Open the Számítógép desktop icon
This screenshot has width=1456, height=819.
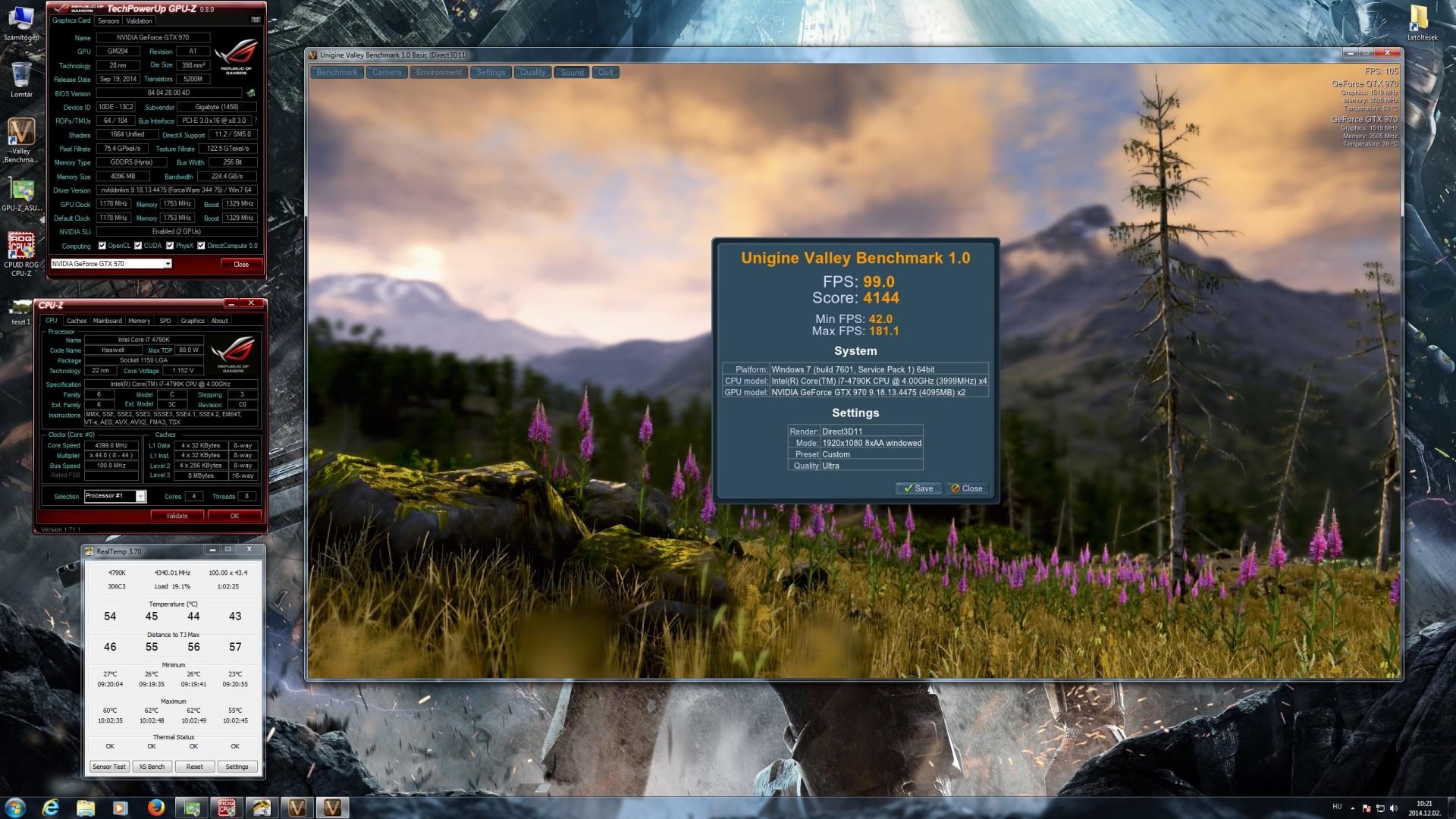tap(21, 23)
